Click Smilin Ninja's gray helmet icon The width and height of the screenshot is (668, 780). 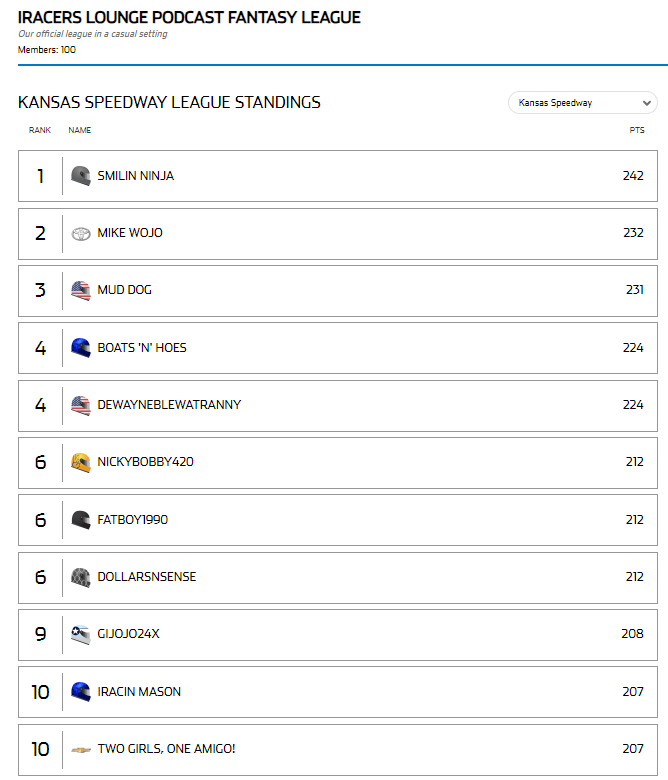(x=81, y=176)
